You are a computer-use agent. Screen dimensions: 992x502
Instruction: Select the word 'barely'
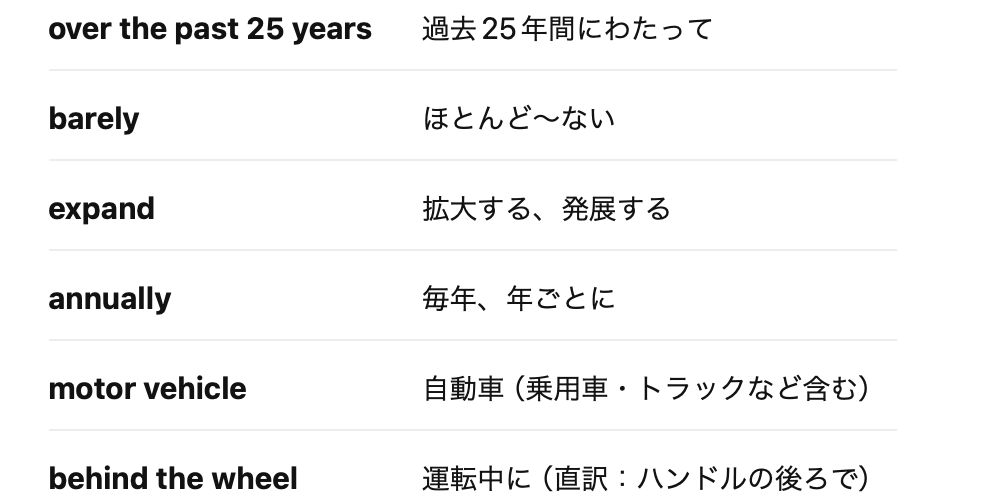tap(94, 119)
